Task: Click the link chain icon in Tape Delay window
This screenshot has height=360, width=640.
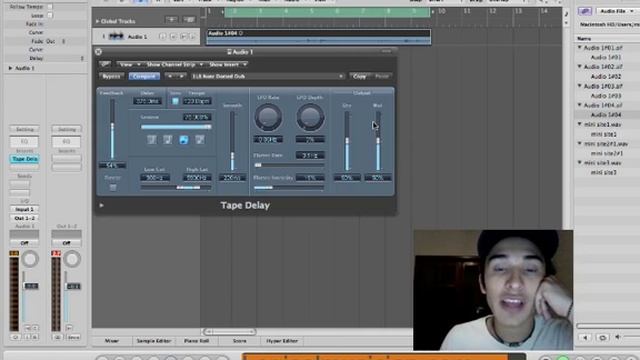Action: pyautogui.click(x=105, y=64)
